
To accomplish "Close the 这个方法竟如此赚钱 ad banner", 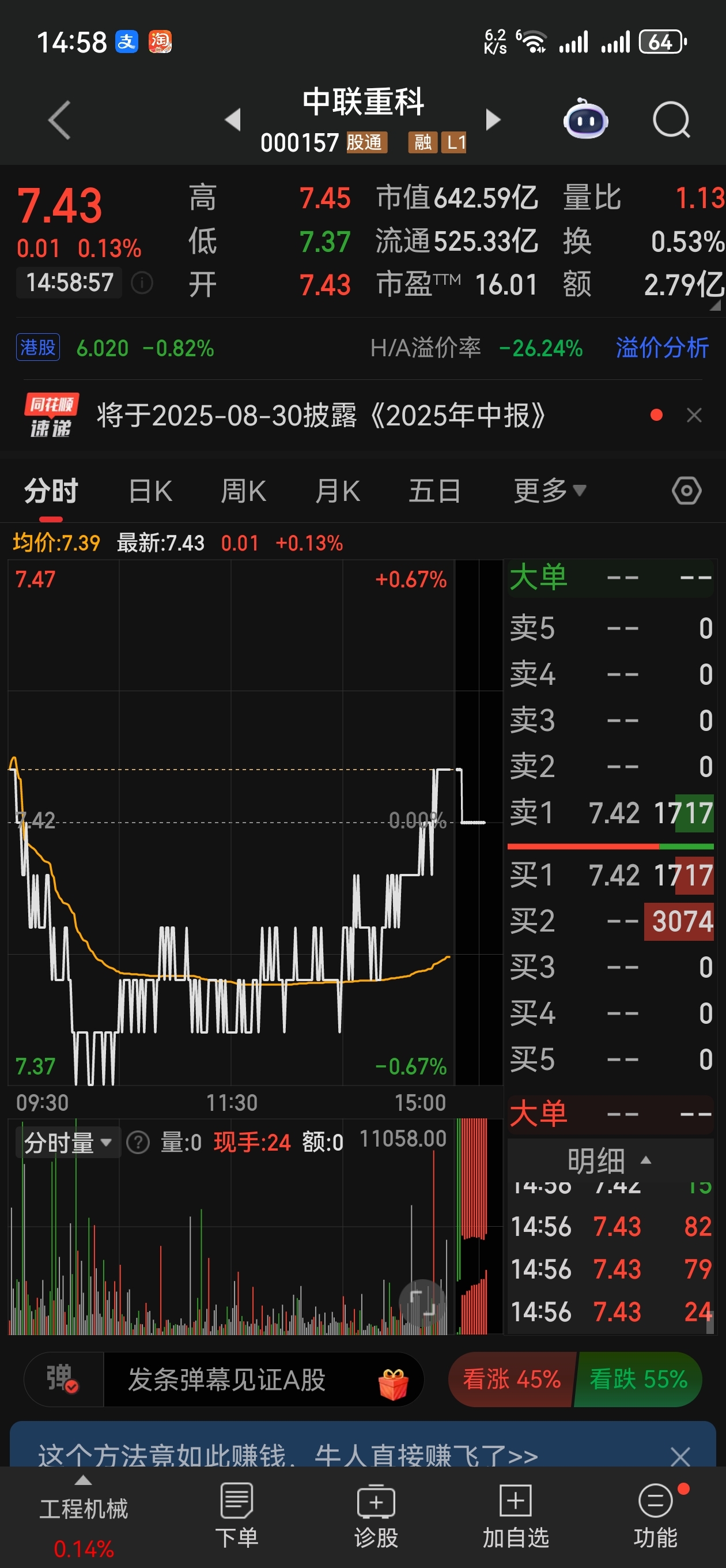I will click(680, 1457).
